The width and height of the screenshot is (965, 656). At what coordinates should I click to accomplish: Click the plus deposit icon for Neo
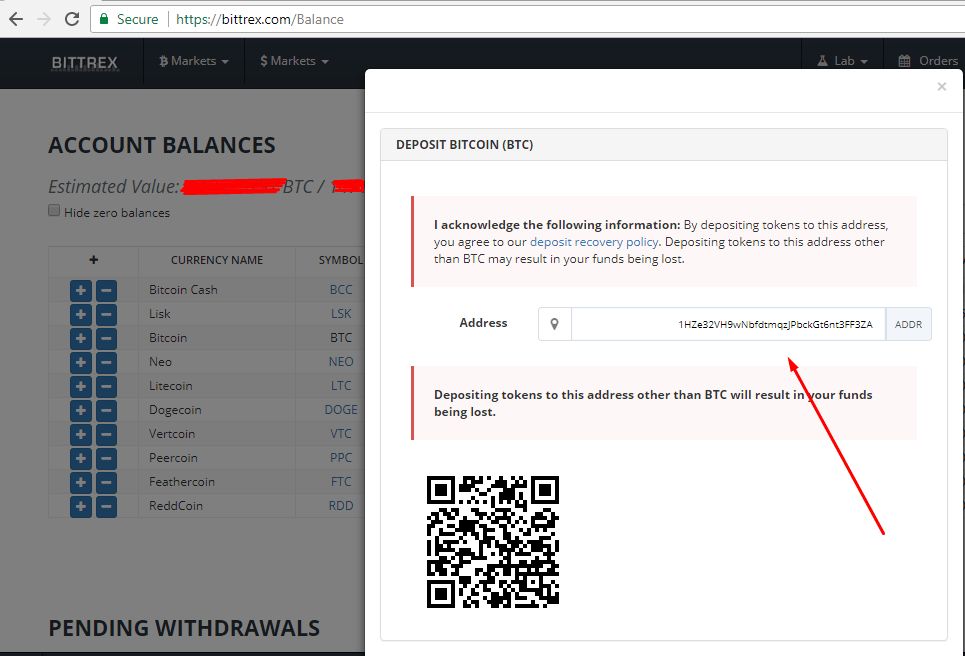click(81, 362)
